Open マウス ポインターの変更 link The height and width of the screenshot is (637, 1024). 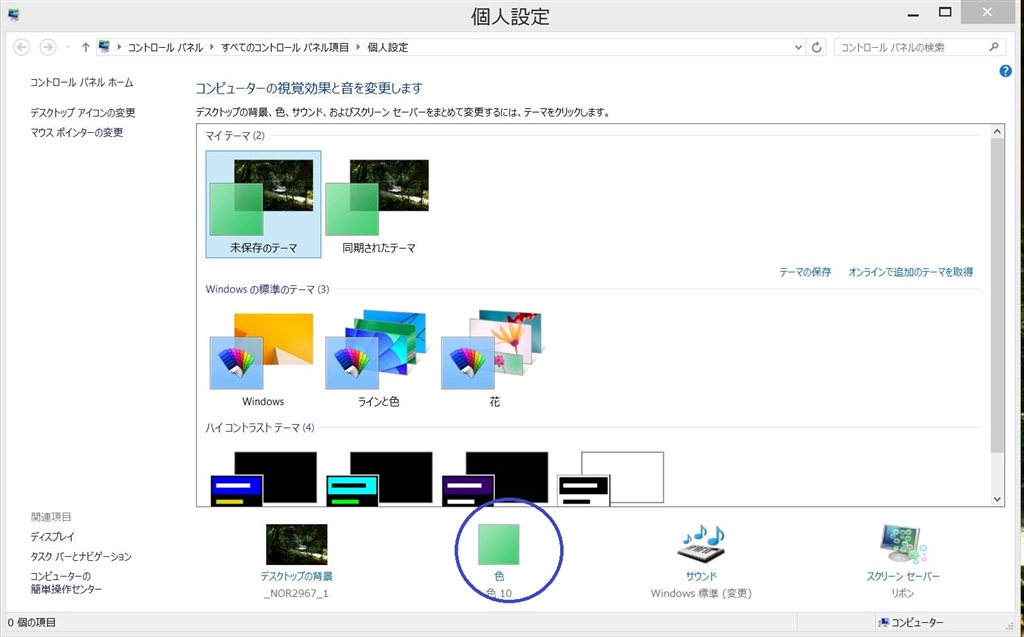point(77,133)
